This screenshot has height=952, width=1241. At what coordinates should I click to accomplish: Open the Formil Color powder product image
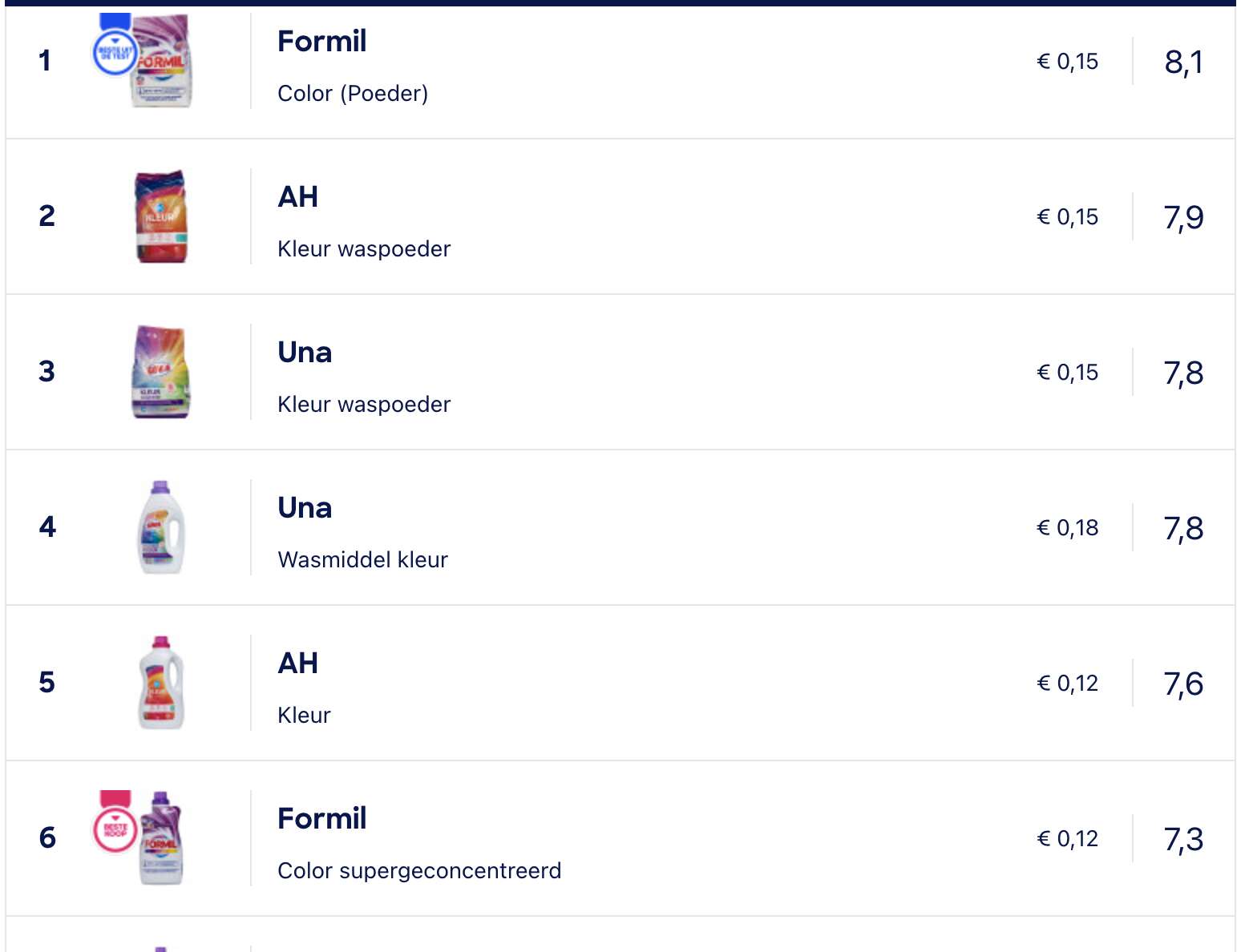[x=161, y=61]
